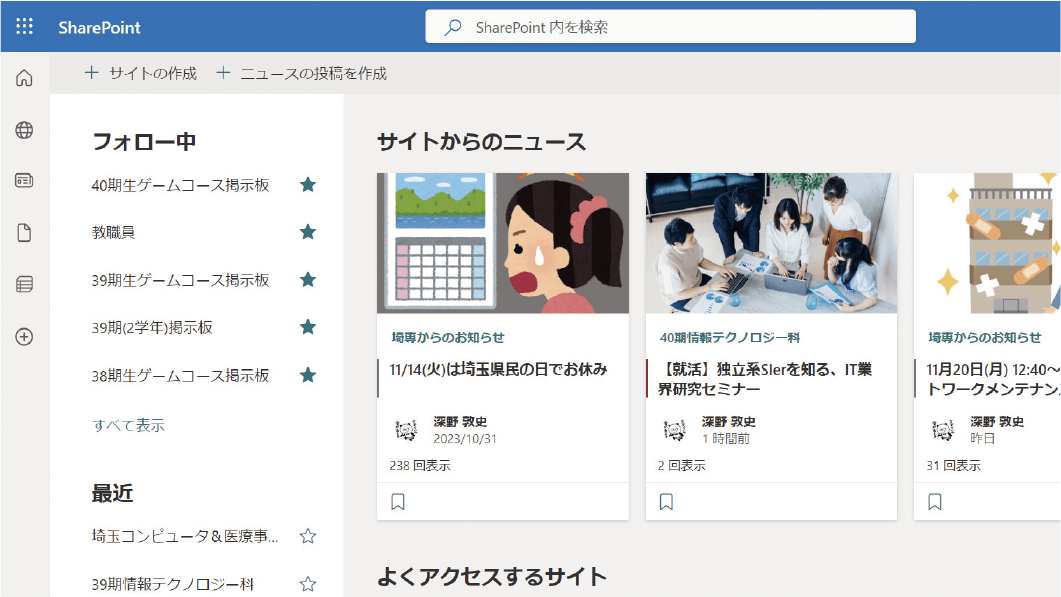Open 38期生ゲームコース掲示板 site
Viewport: 1061px width, 597px height.
(x=181, y=375)
